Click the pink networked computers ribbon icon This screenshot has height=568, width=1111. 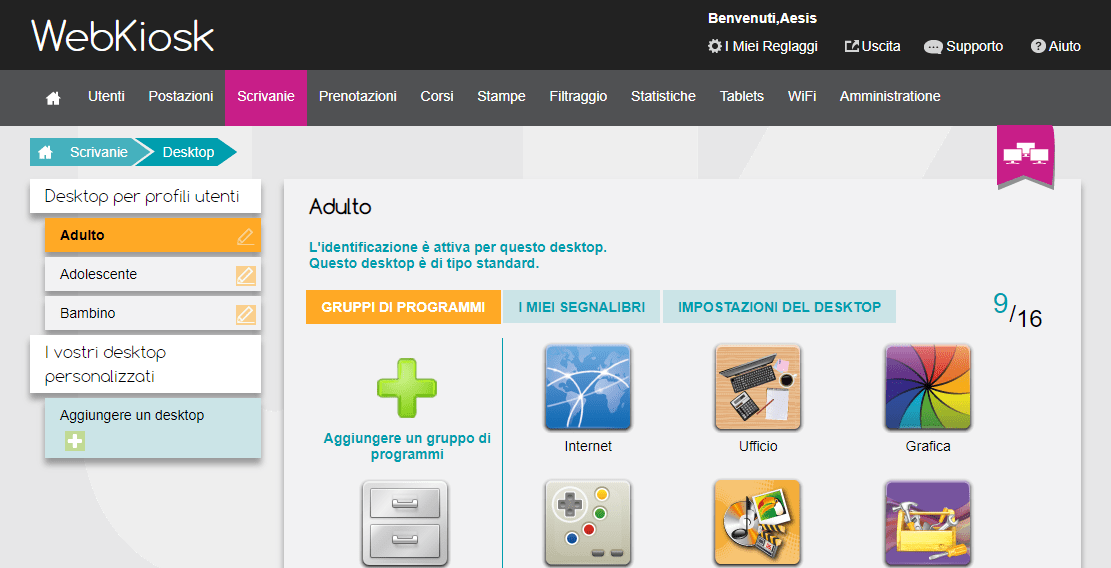pos(1025,157)
